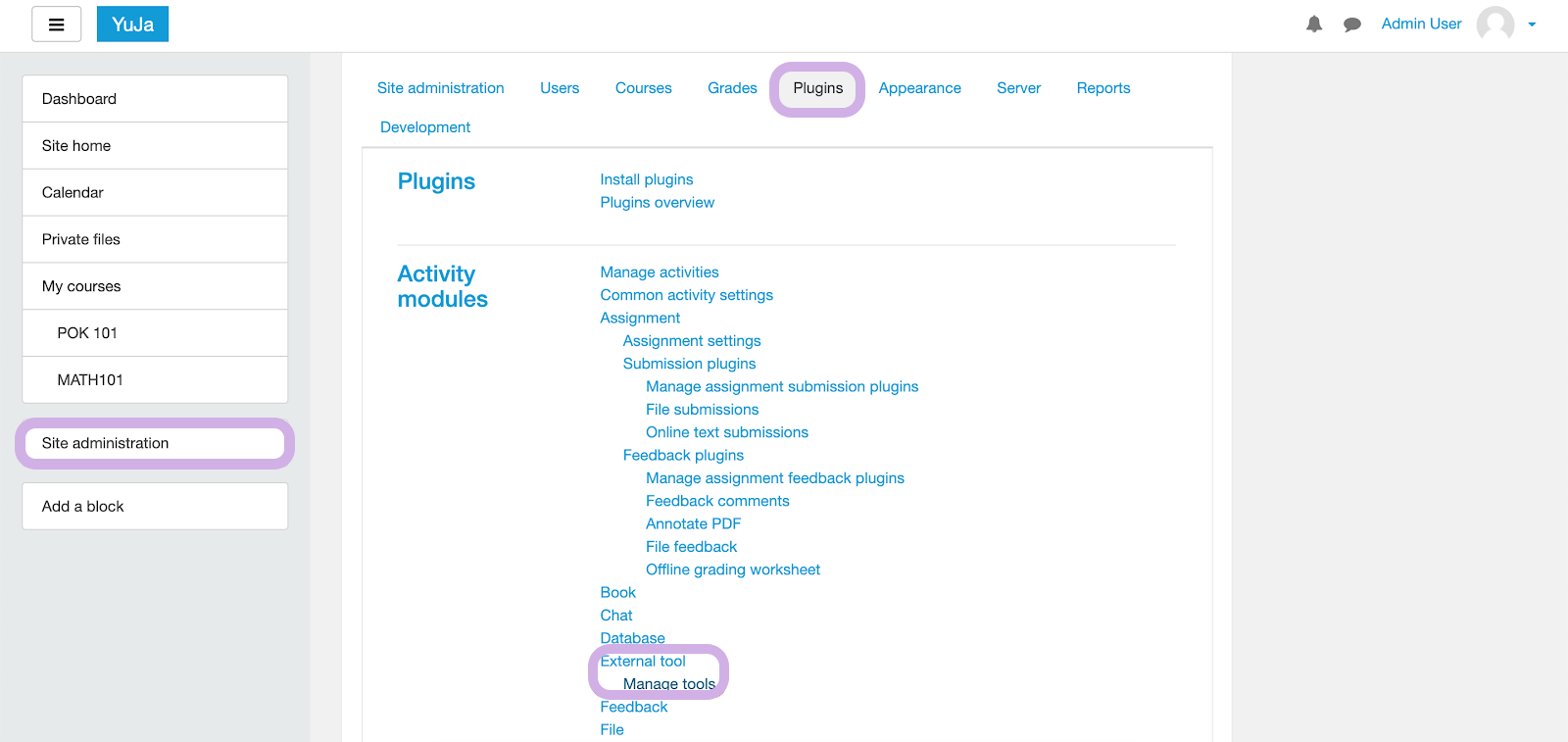This screenshot has height=742, width=1568.
Task: Open the External tool link
Action: 643,662
